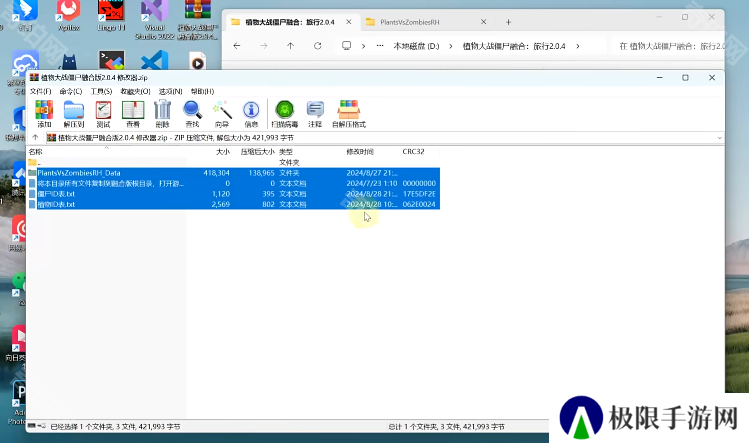Click the breadcrumb ellipsis in Explorer
The height and width of the screenshot is (443, 749).
click(380, 46)
